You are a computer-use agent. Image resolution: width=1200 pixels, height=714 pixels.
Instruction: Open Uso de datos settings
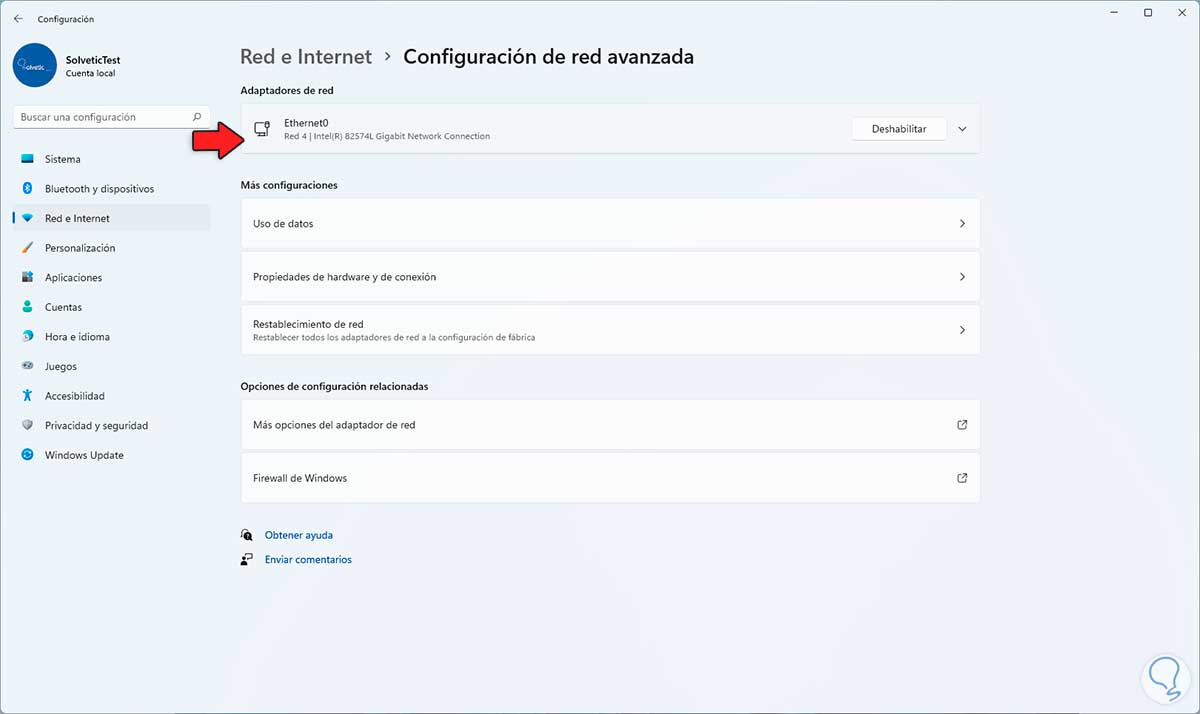coord(610,224)
